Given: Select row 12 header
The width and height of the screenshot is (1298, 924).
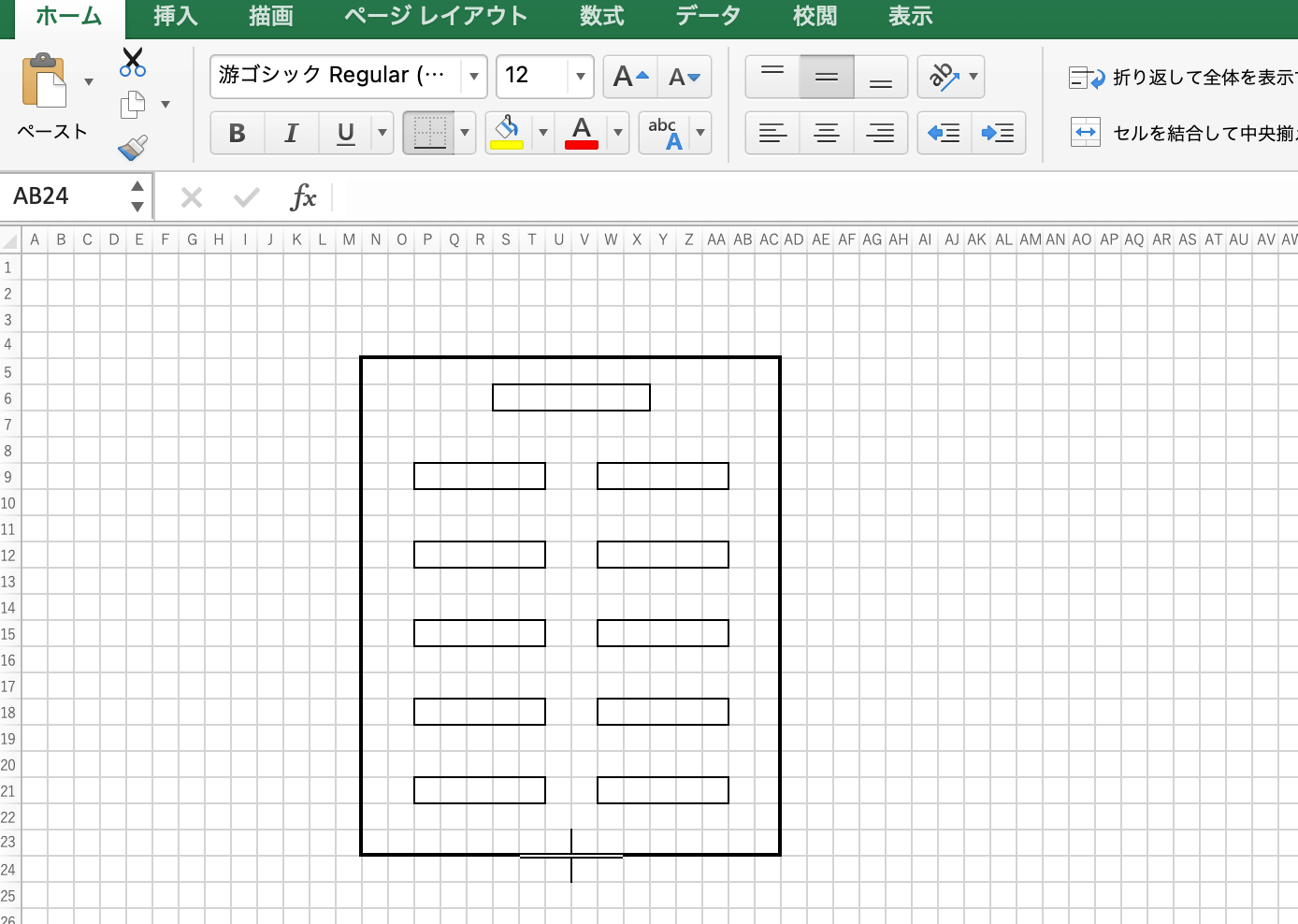Looking at the screenshot, I should (9, 556).
